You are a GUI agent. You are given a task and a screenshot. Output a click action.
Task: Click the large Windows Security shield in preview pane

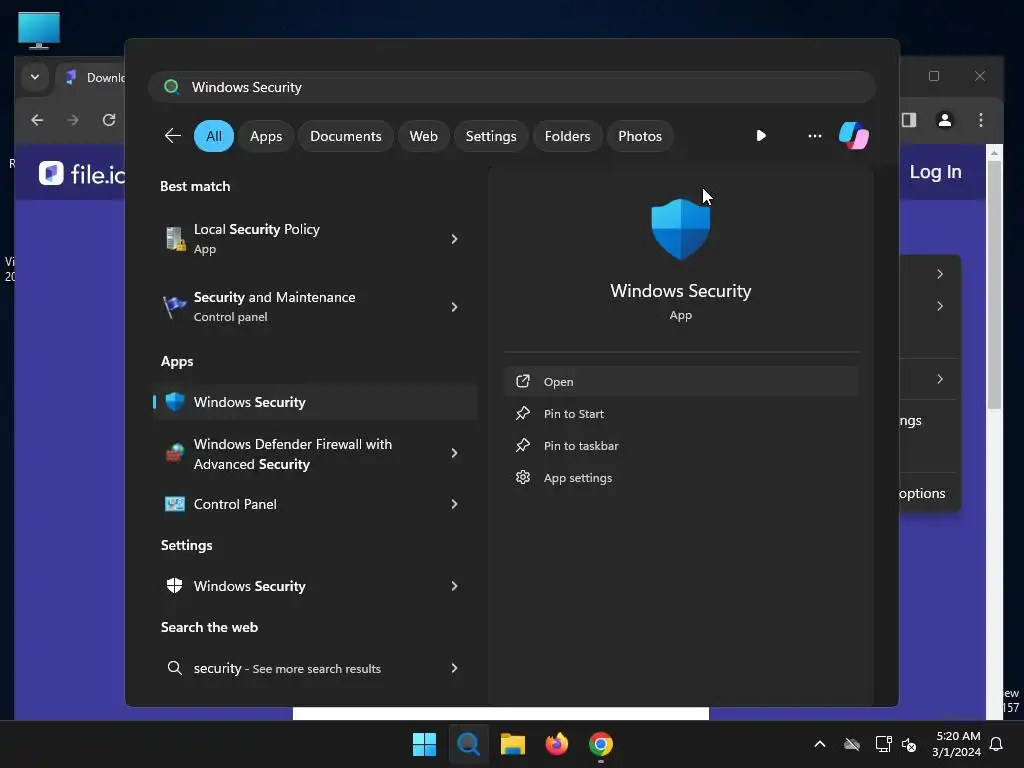[680, 229]
